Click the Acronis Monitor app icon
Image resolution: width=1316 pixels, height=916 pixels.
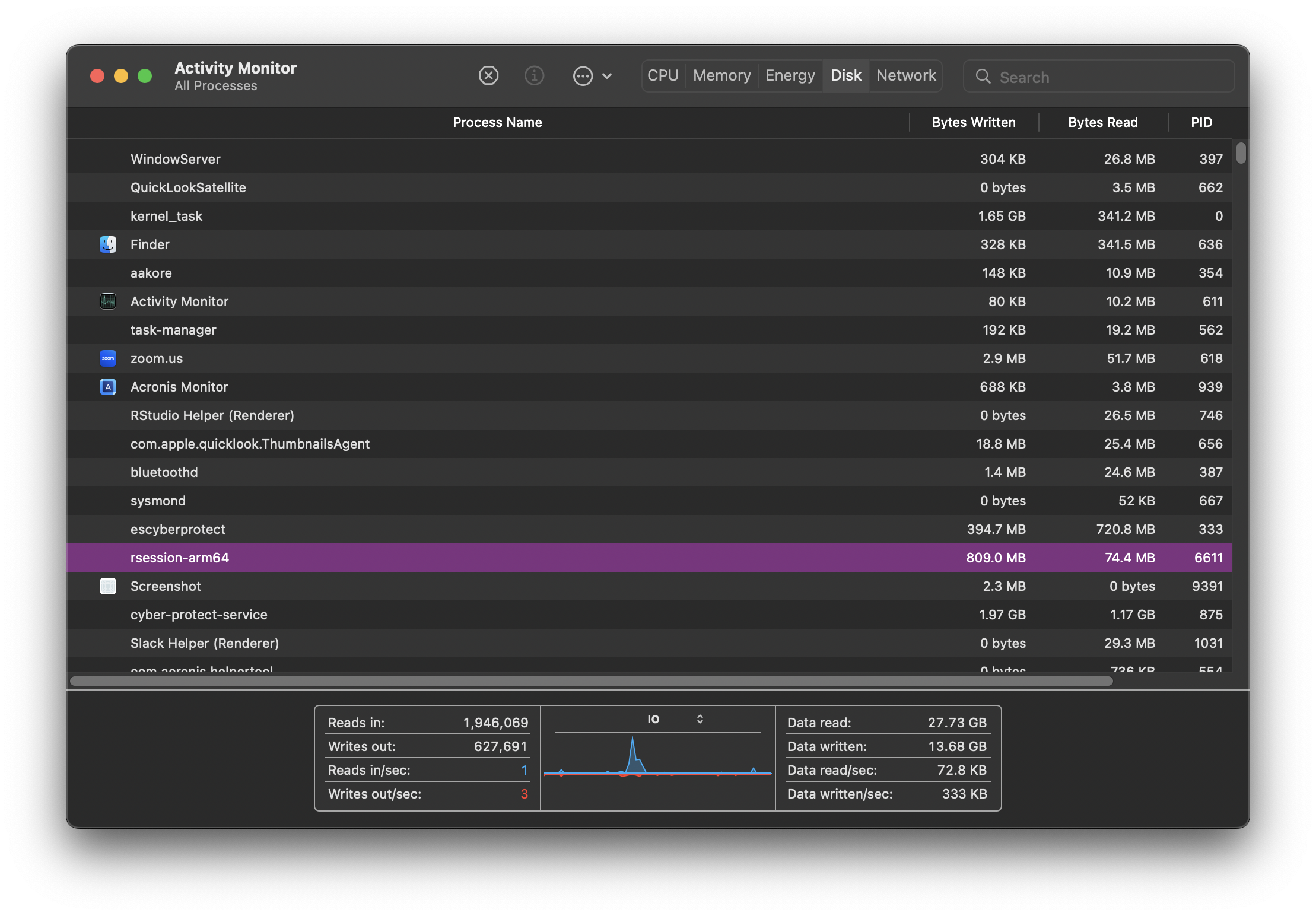coord(108,387)
